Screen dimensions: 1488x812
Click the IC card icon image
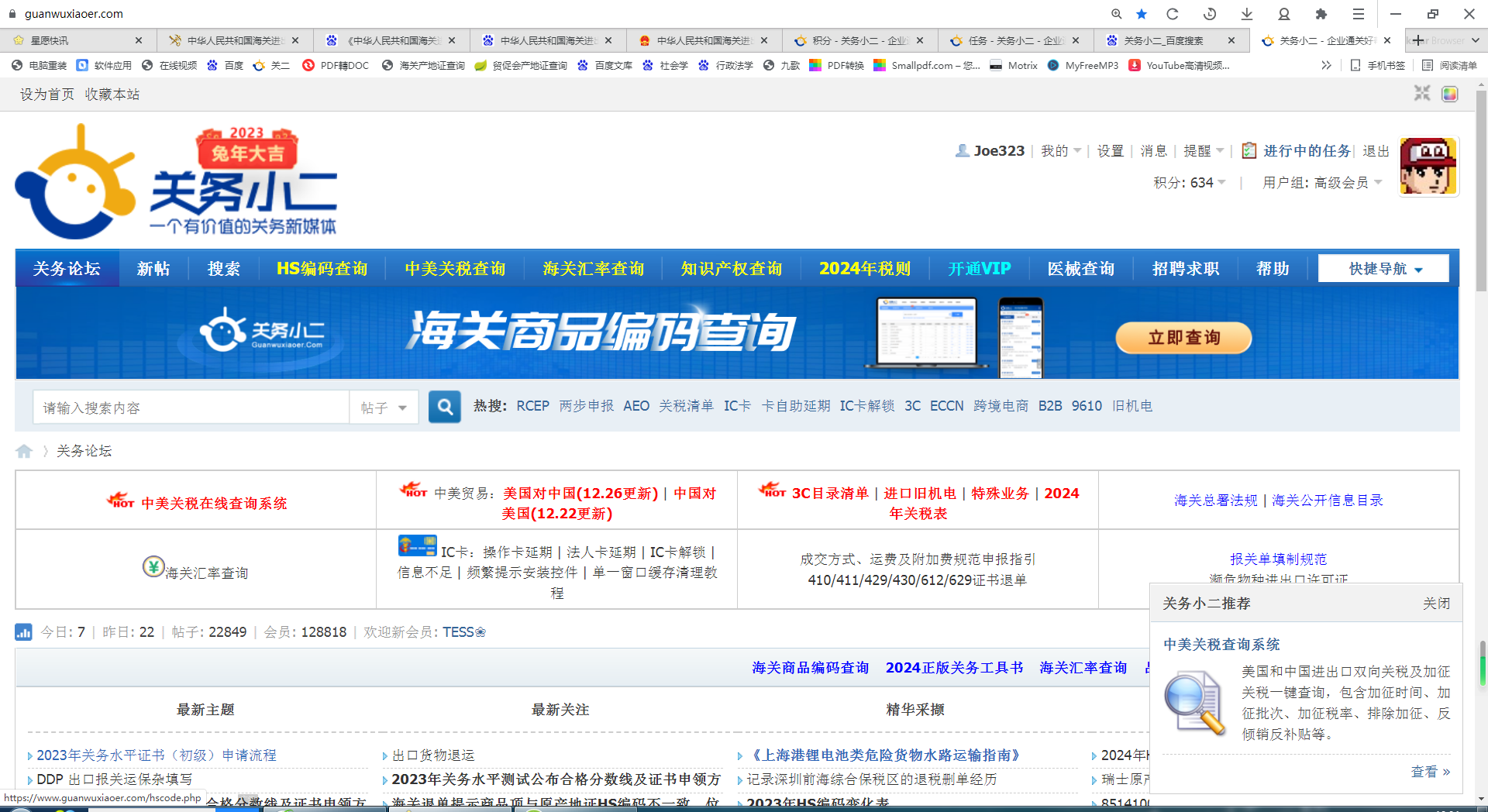pyautogui.click(x=417, y=545)
